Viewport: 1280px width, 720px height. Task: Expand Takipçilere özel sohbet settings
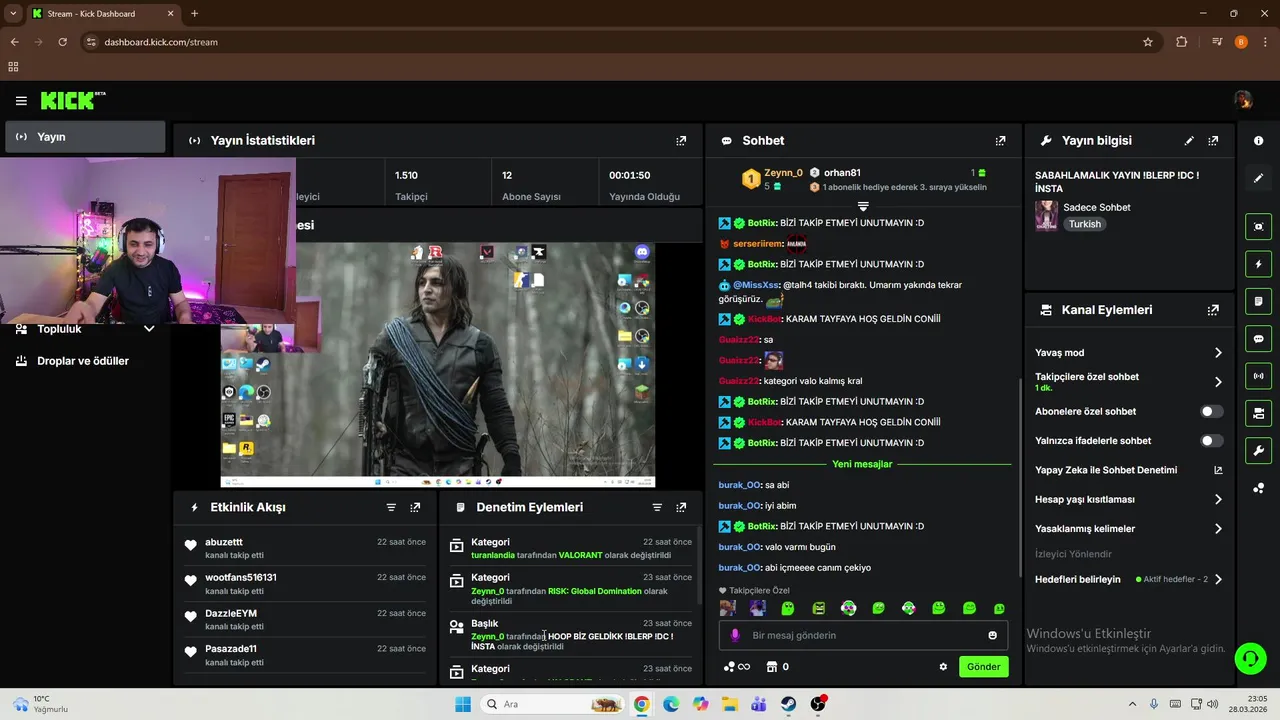pos(1218,382)
